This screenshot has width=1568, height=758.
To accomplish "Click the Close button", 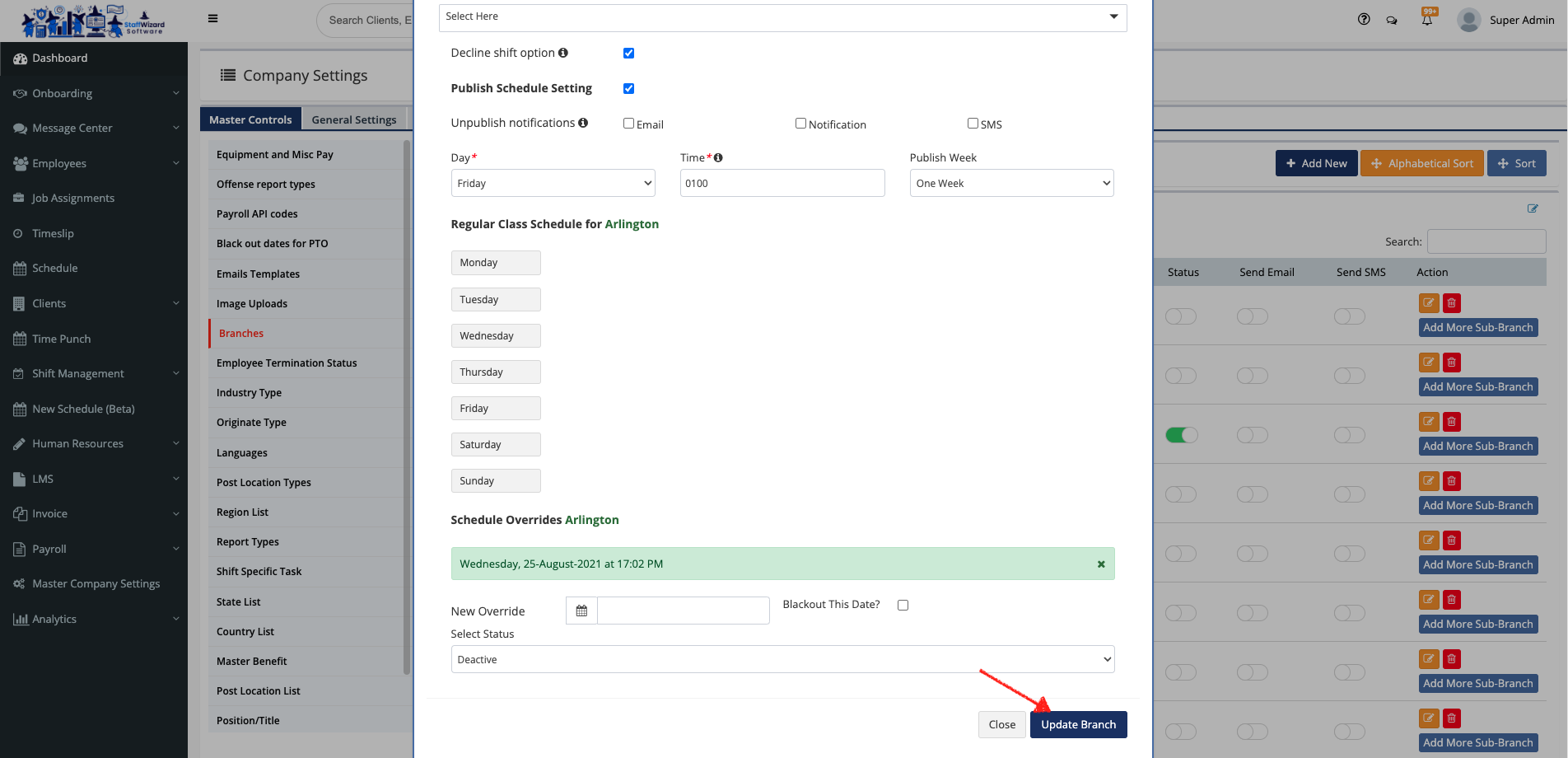I will click(x=1001, y=724).
